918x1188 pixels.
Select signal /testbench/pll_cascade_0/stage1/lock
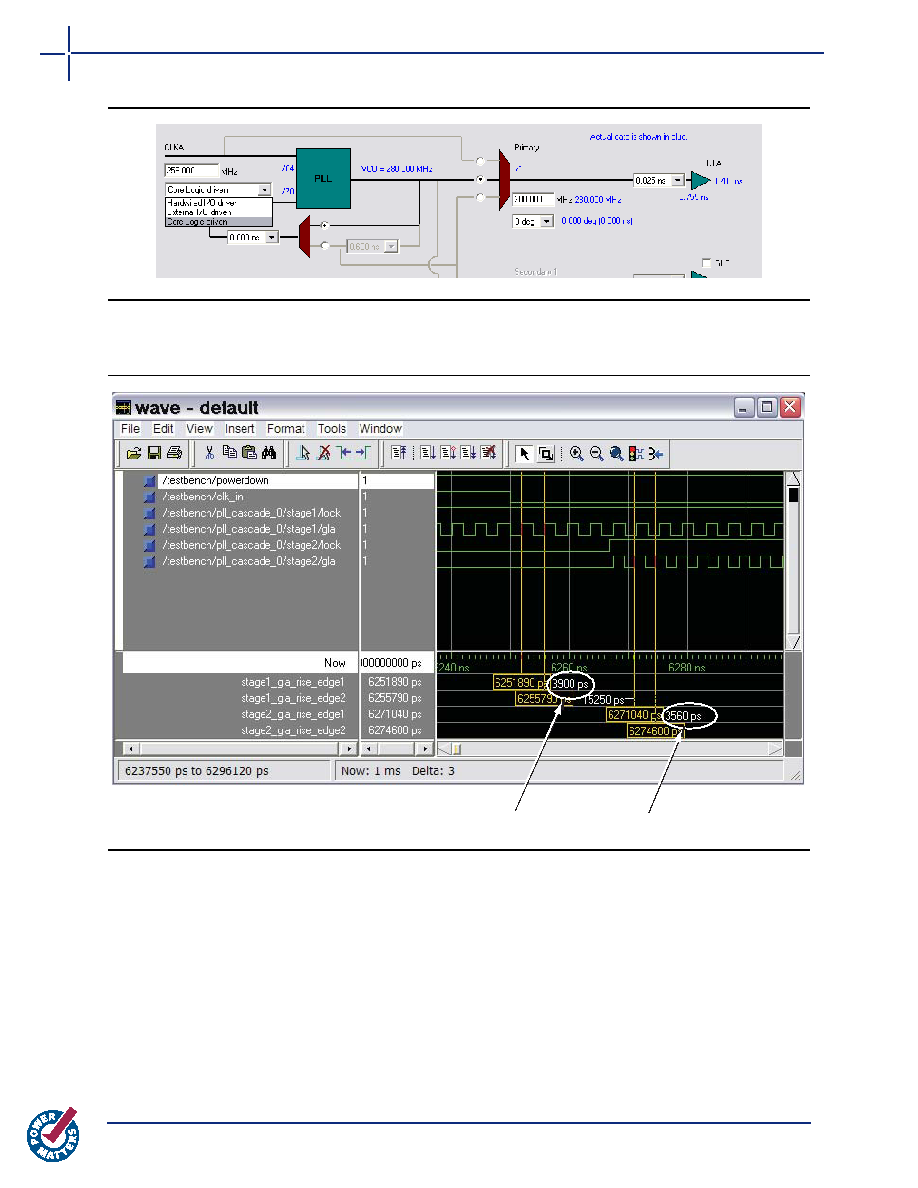pos(251,513)
